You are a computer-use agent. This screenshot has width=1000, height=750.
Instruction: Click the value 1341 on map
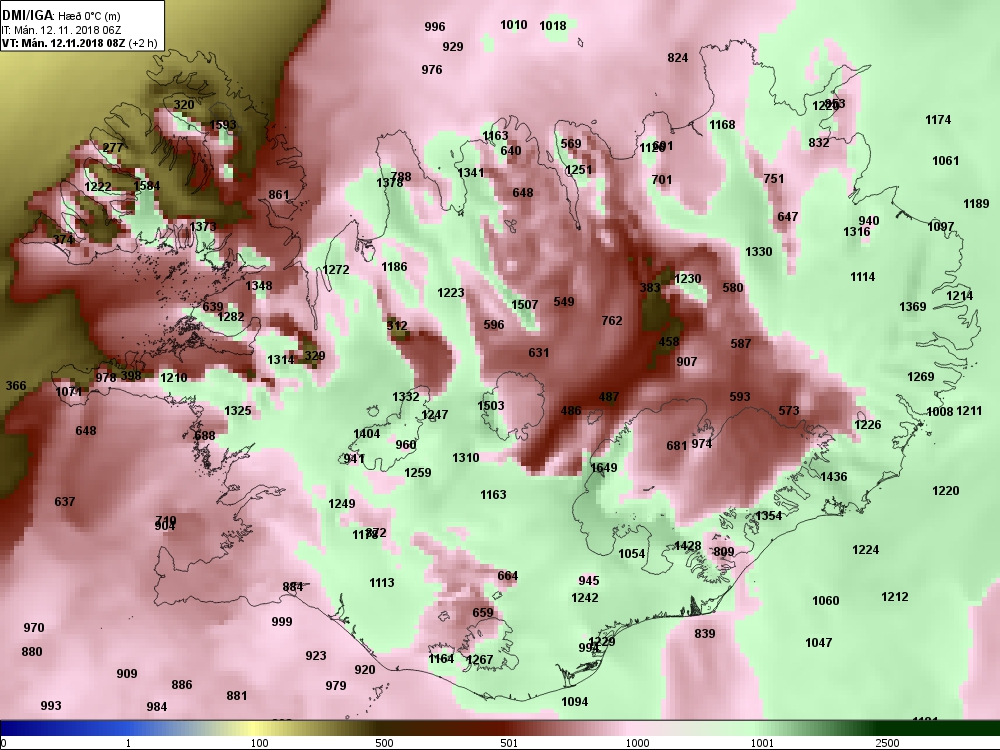pos(471,173)
